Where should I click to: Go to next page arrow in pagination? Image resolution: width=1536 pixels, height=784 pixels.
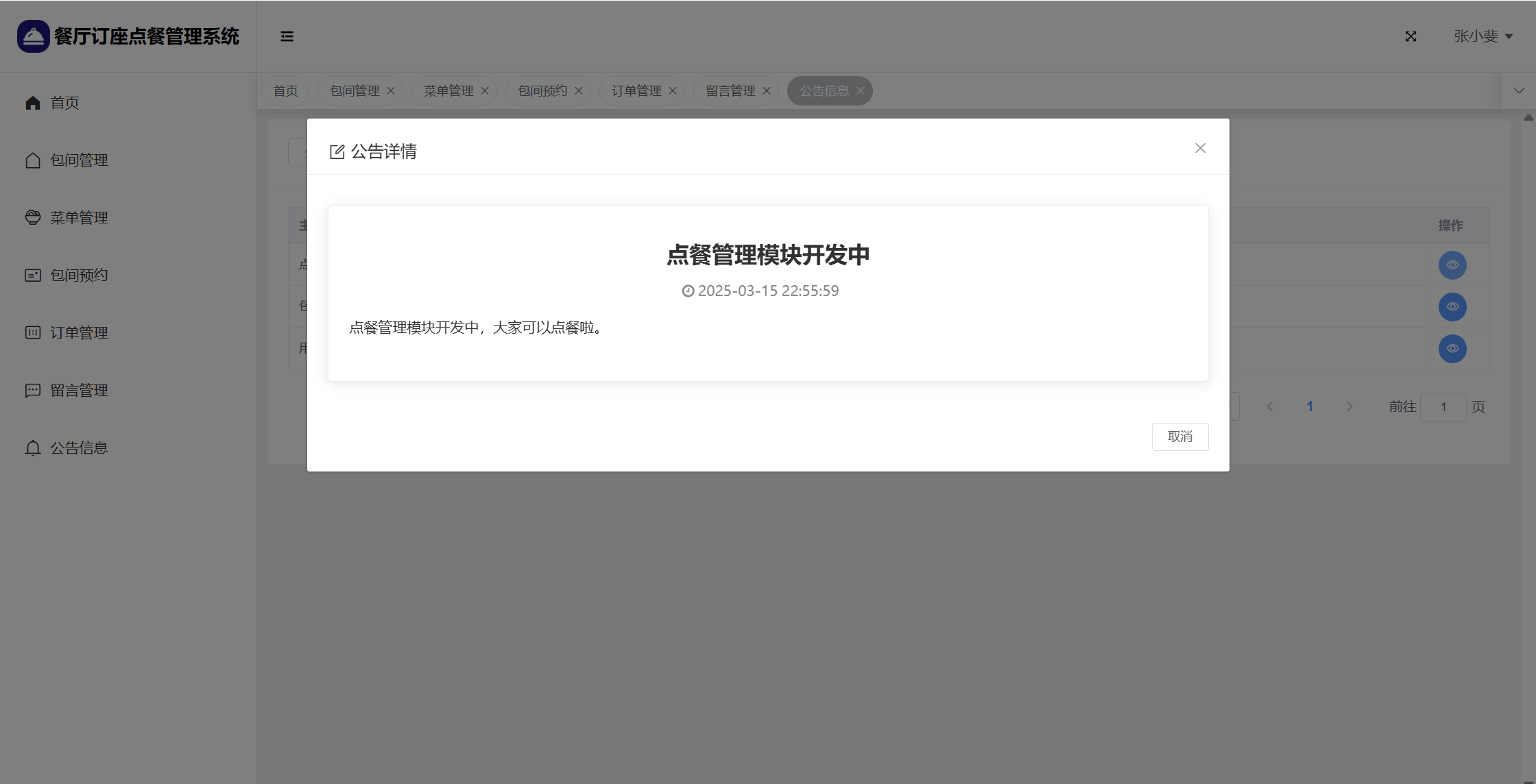pyautogui.click(x=1349, y=407)
